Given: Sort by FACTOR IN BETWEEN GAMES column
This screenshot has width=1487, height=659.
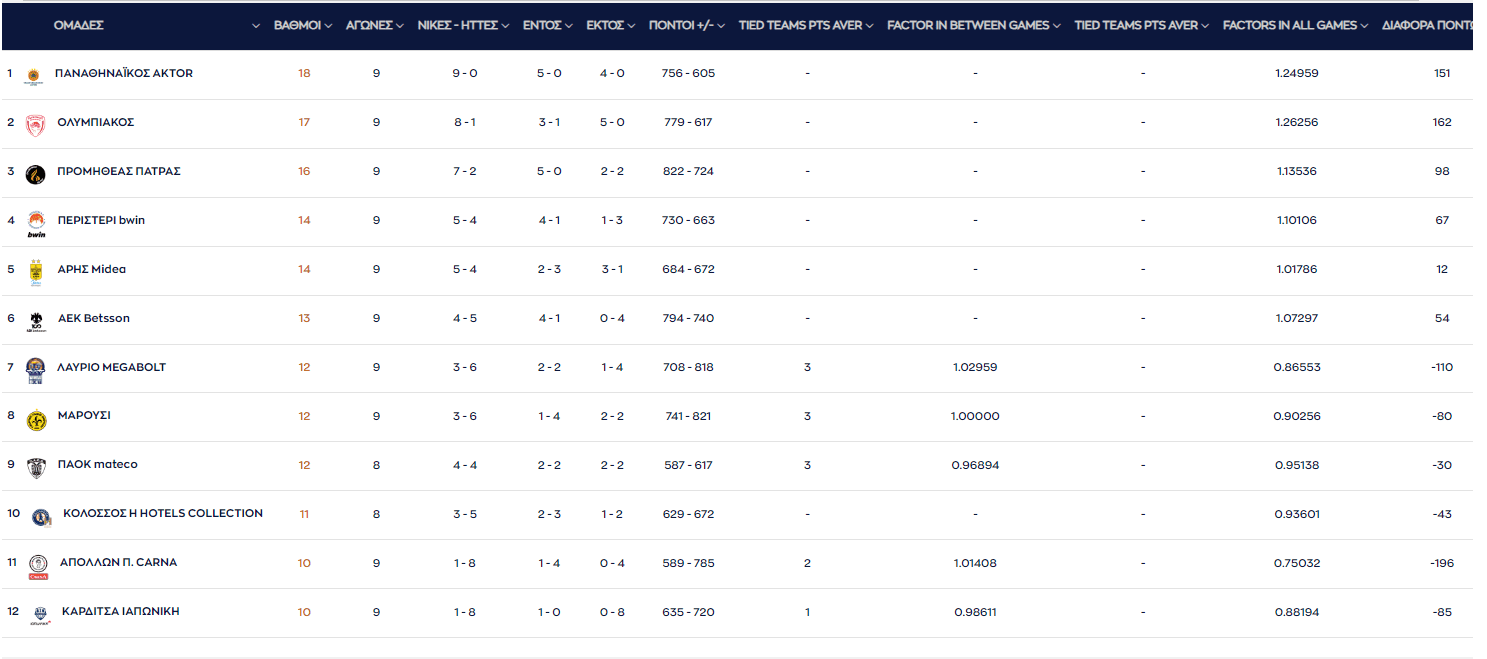Looking at the screenshot, I should 974,25.
